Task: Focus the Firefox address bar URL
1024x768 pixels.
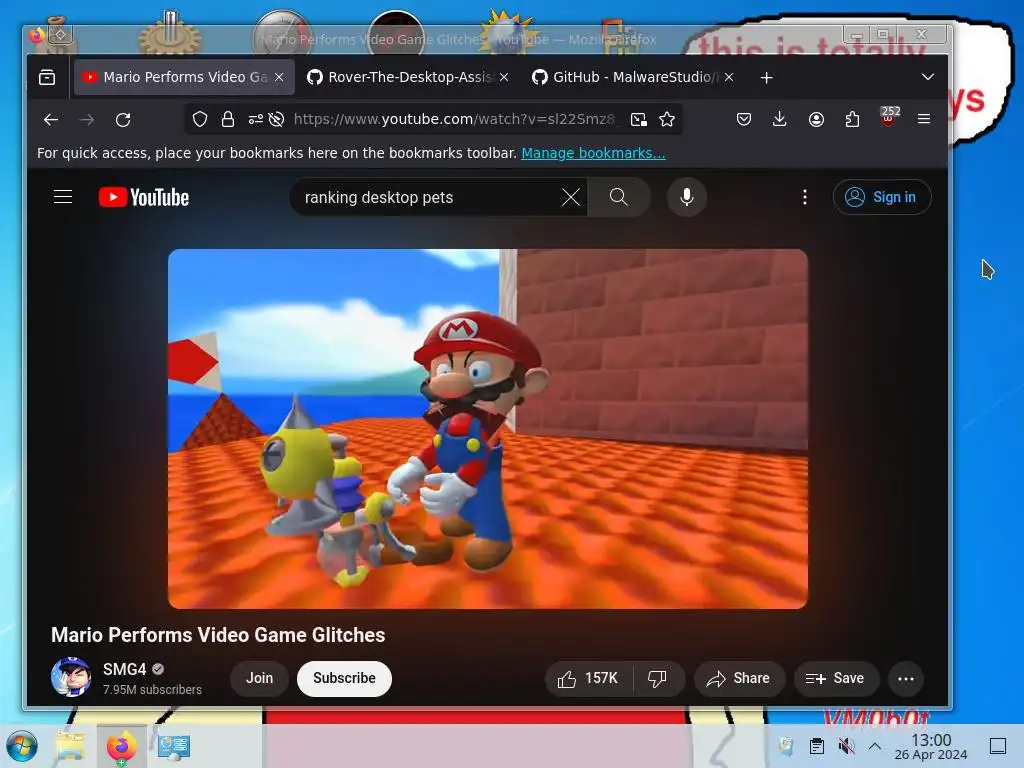Action: (454, 119)
